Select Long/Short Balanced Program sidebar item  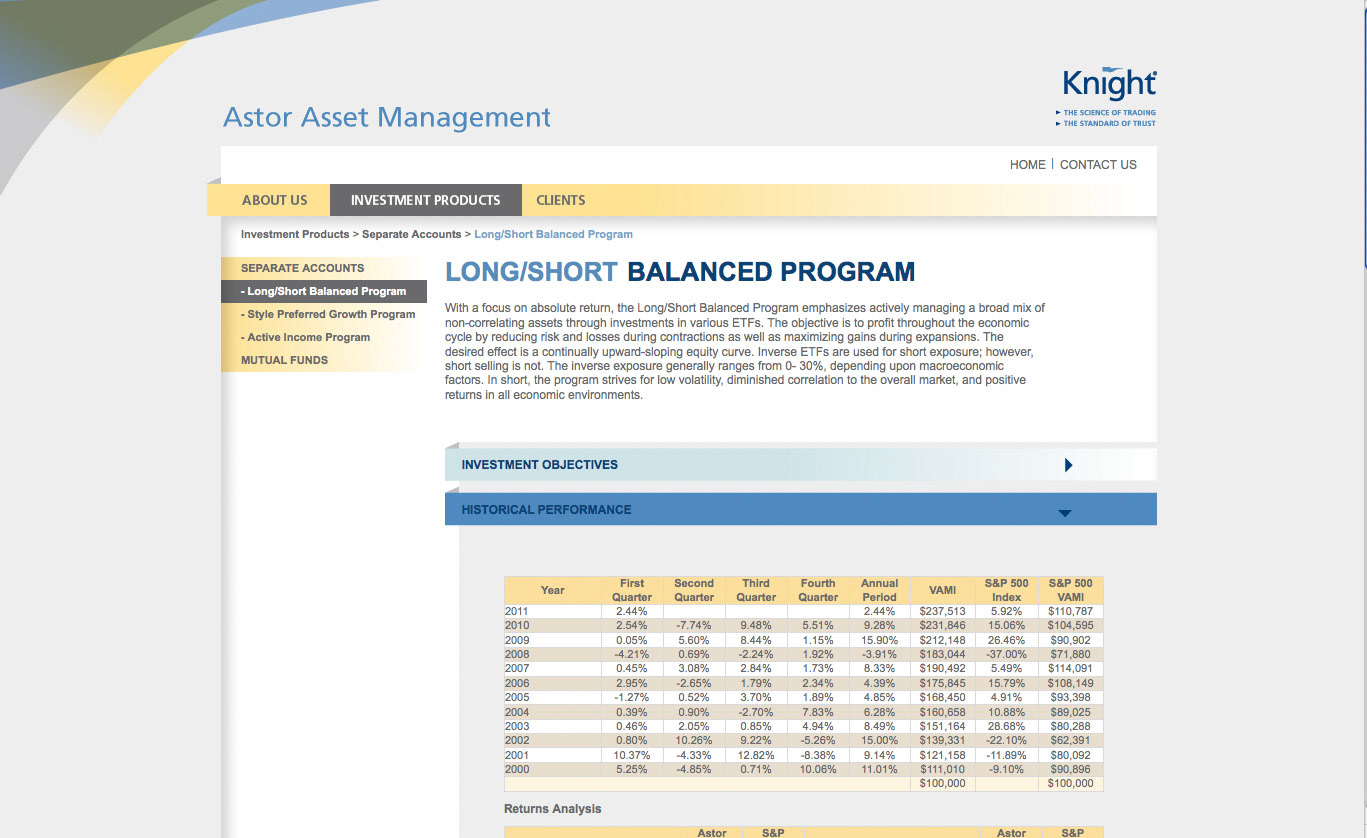(326, 292)
